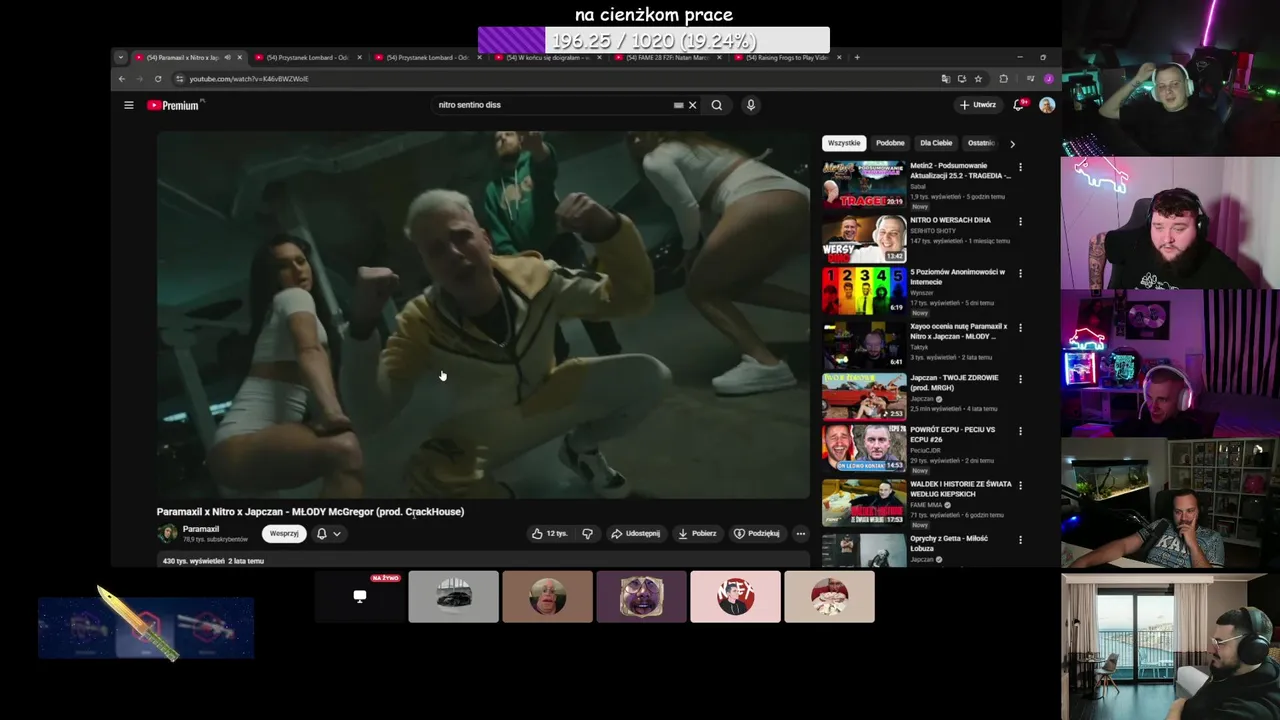This screenshot has width=1280, height=720.
Task: Select the car avatar participant tile
Action: 453,597
